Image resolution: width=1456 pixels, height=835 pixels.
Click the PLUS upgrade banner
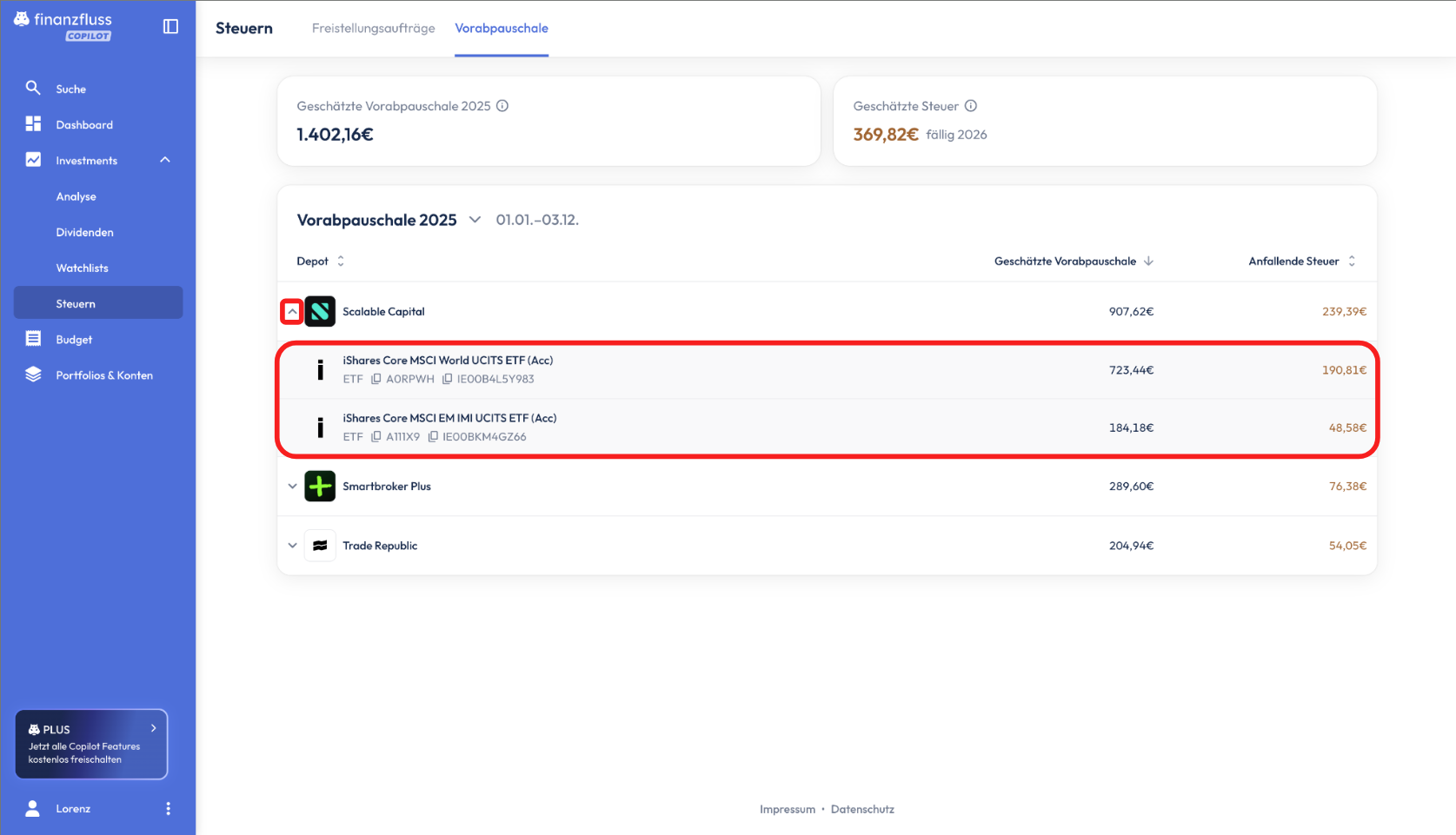(91, 744)
